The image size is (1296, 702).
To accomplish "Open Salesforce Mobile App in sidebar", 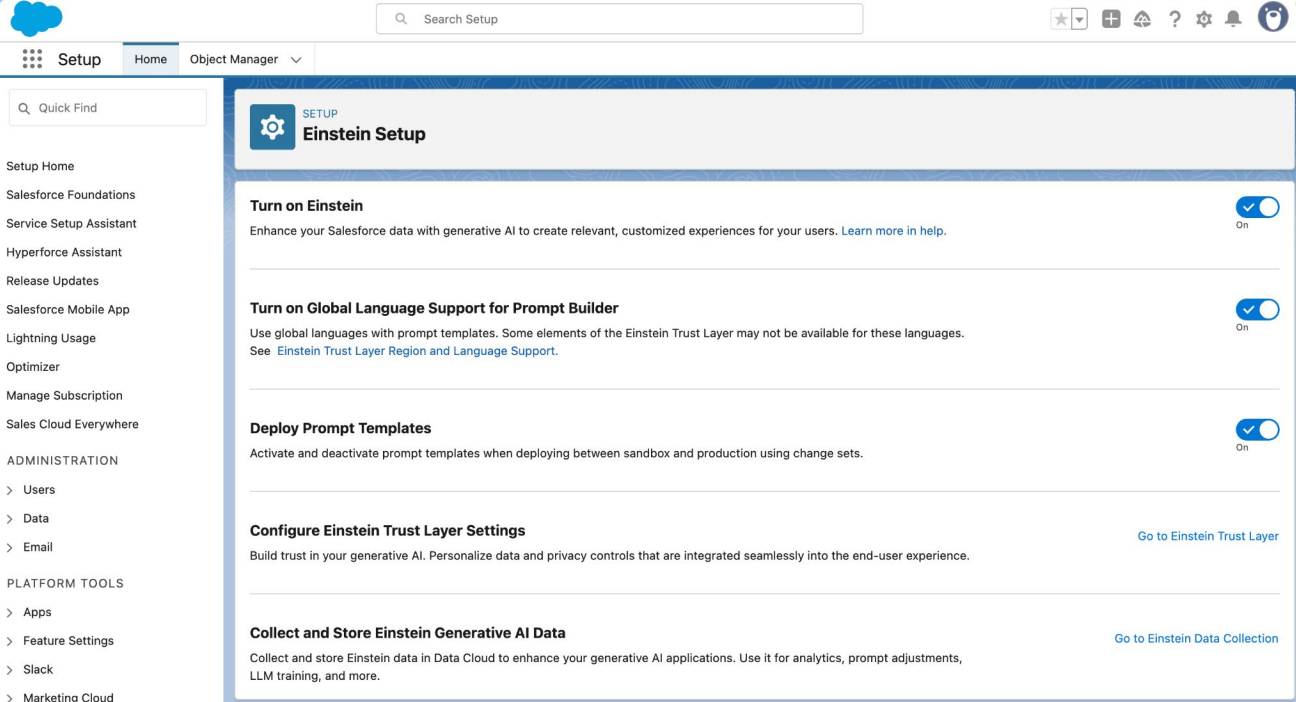I will pyautogui.click(x=68, y=310).
